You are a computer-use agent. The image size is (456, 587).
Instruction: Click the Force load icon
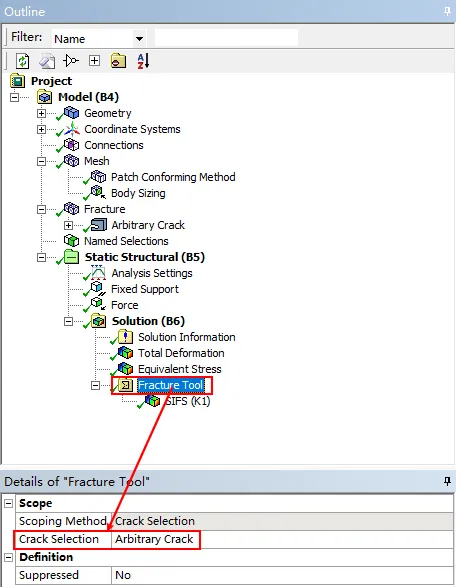[98, 304]
